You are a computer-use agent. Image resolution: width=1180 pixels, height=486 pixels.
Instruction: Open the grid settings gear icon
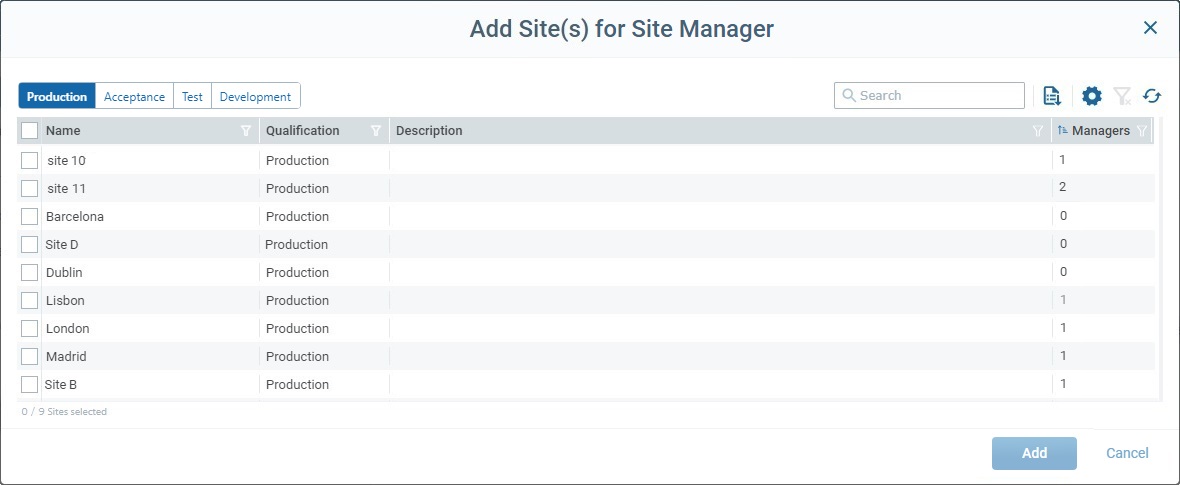(x=1092, y=96)
